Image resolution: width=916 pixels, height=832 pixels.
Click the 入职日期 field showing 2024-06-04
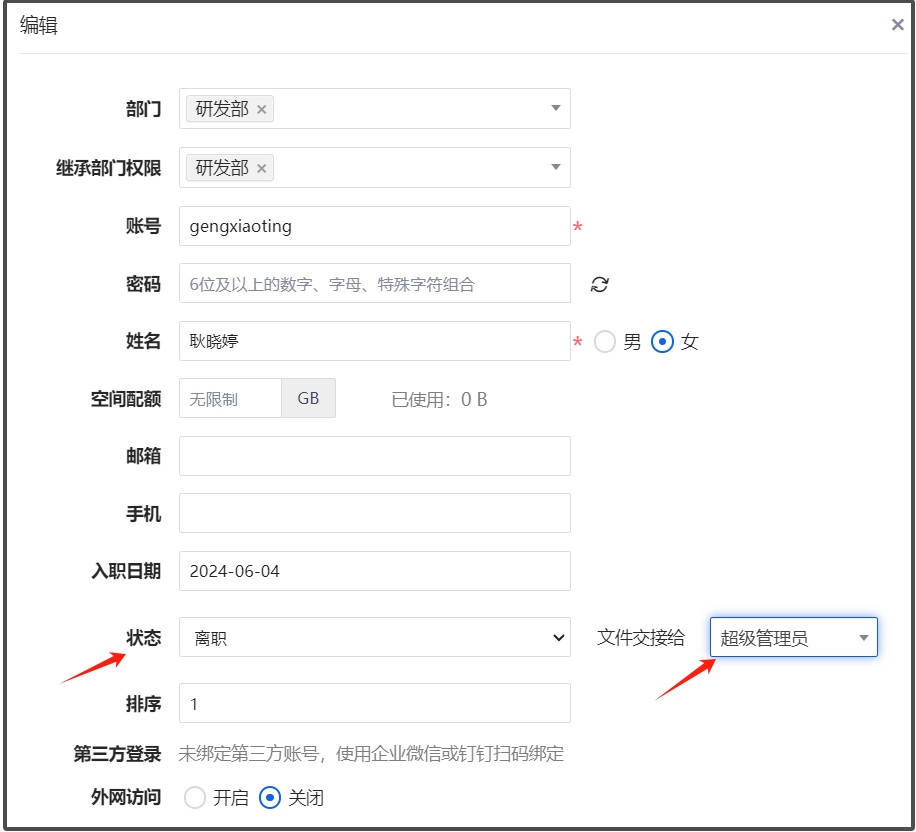[x=374, y=571]
